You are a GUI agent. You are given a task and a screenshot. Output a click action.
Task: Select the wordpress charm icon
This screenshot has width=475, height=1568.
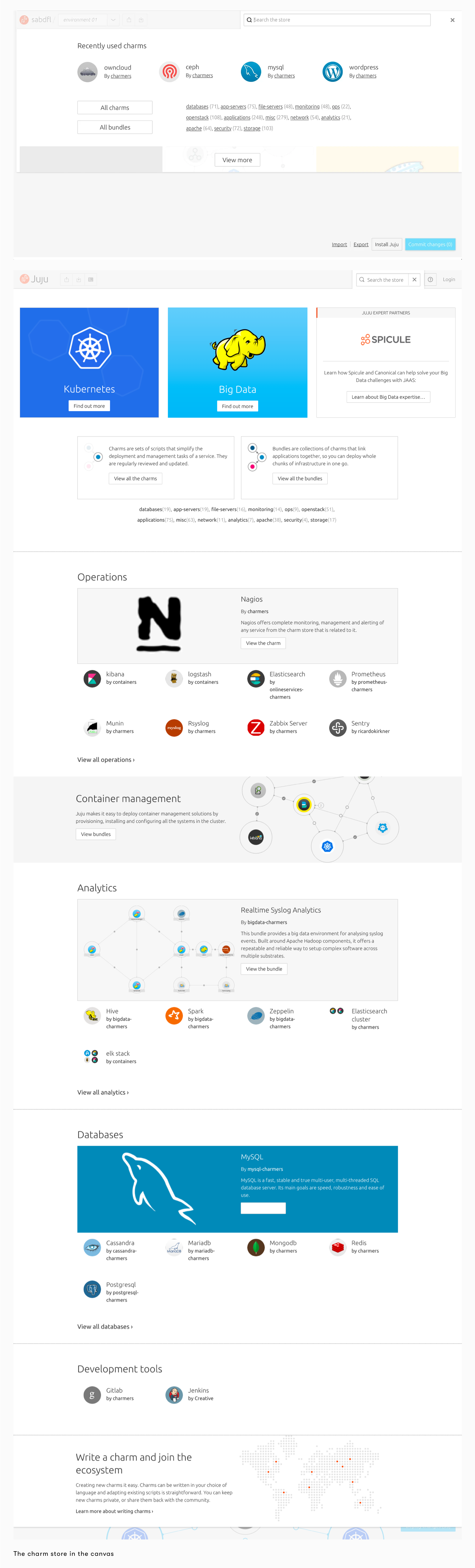pos(333,72)
